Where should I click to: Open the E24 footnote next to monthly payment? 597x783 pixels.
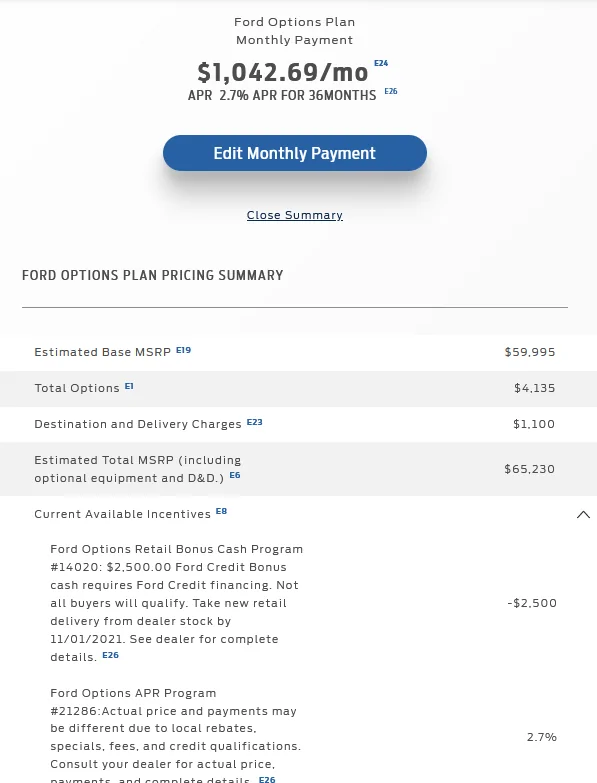pos(381,63)
